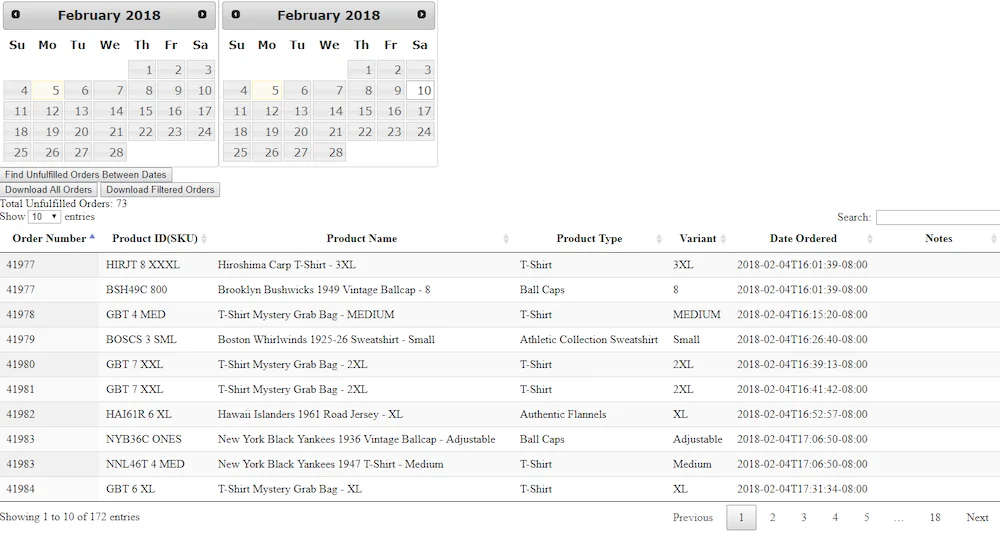Go to next month in left calendar
The width and height of the screenshot is (1000, 551).
(202, 15)
